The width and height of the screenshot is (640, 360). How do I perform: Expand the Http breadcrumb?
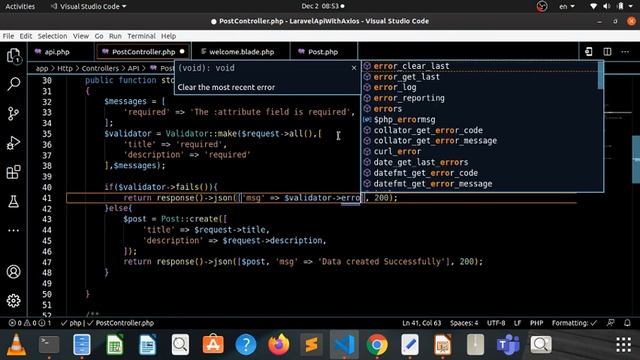coord(65,68)
